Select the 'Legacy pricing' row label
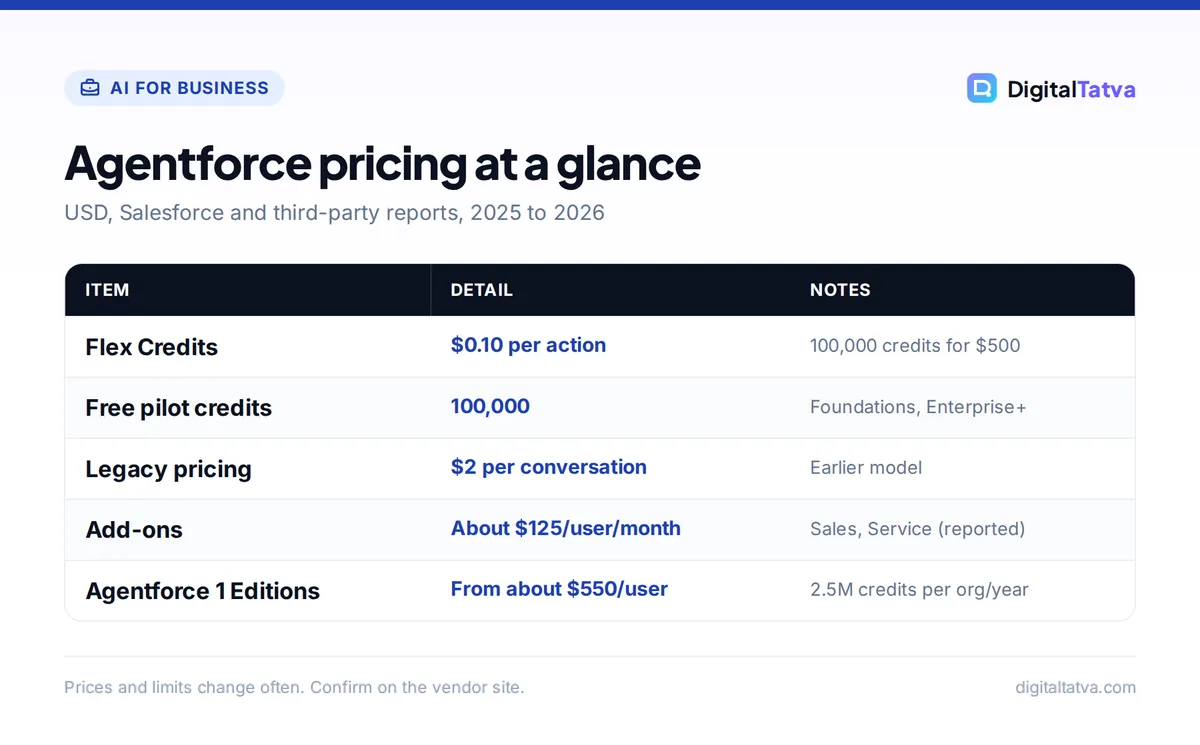This screenshot has height=745, width=1200. [168, 469]
